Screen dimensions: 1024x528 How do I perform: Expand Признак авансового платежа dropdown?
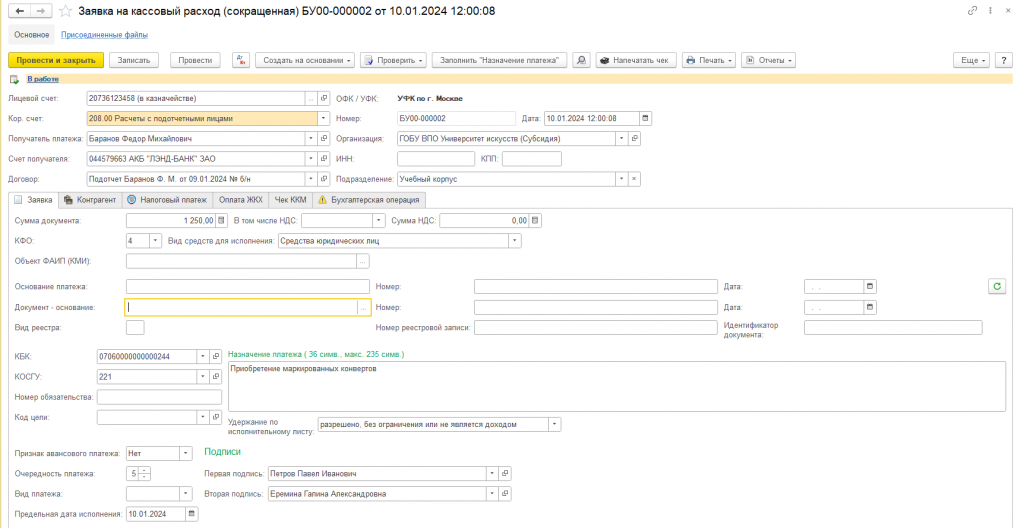click(x=186, y=454)
